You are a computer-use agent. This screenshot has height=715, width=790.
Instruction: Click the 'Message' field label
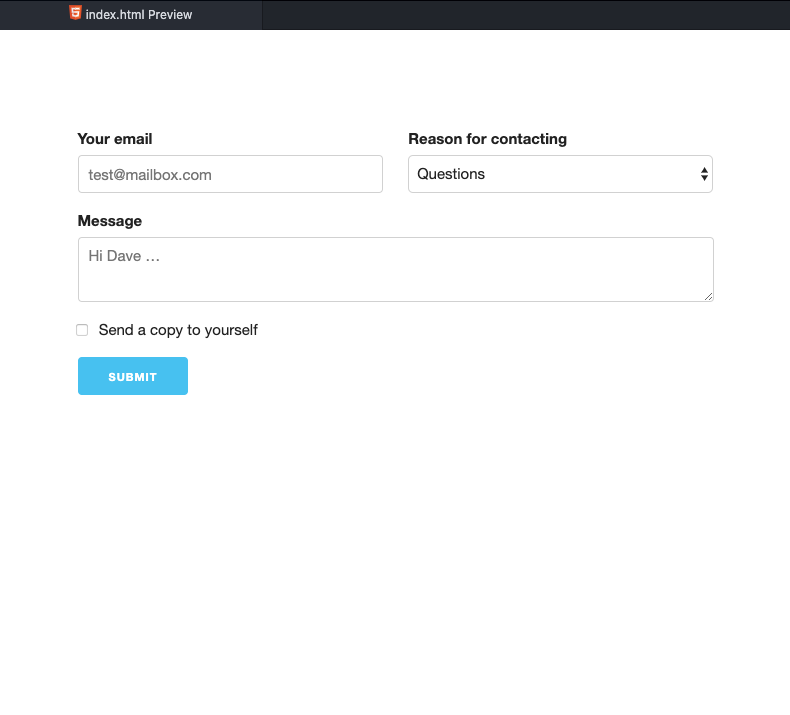pos(110,221)
